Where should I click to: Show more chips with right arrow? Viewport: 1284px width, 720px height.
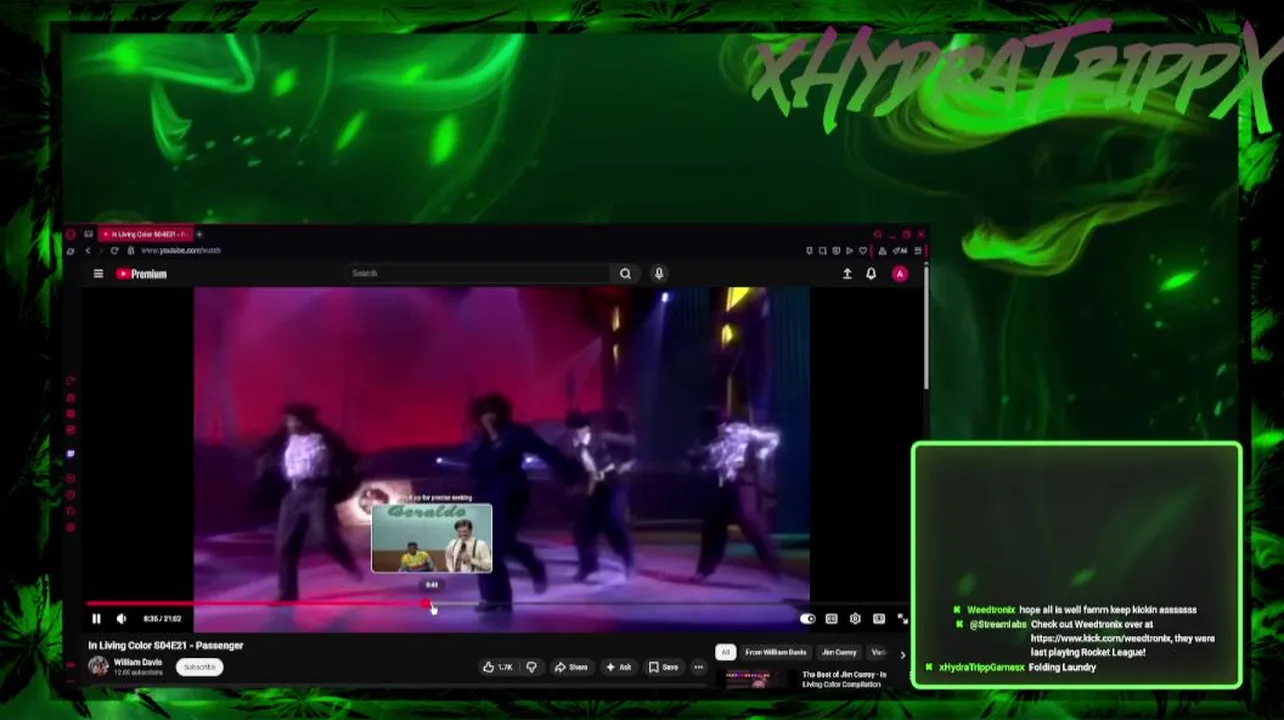[902, 654]
